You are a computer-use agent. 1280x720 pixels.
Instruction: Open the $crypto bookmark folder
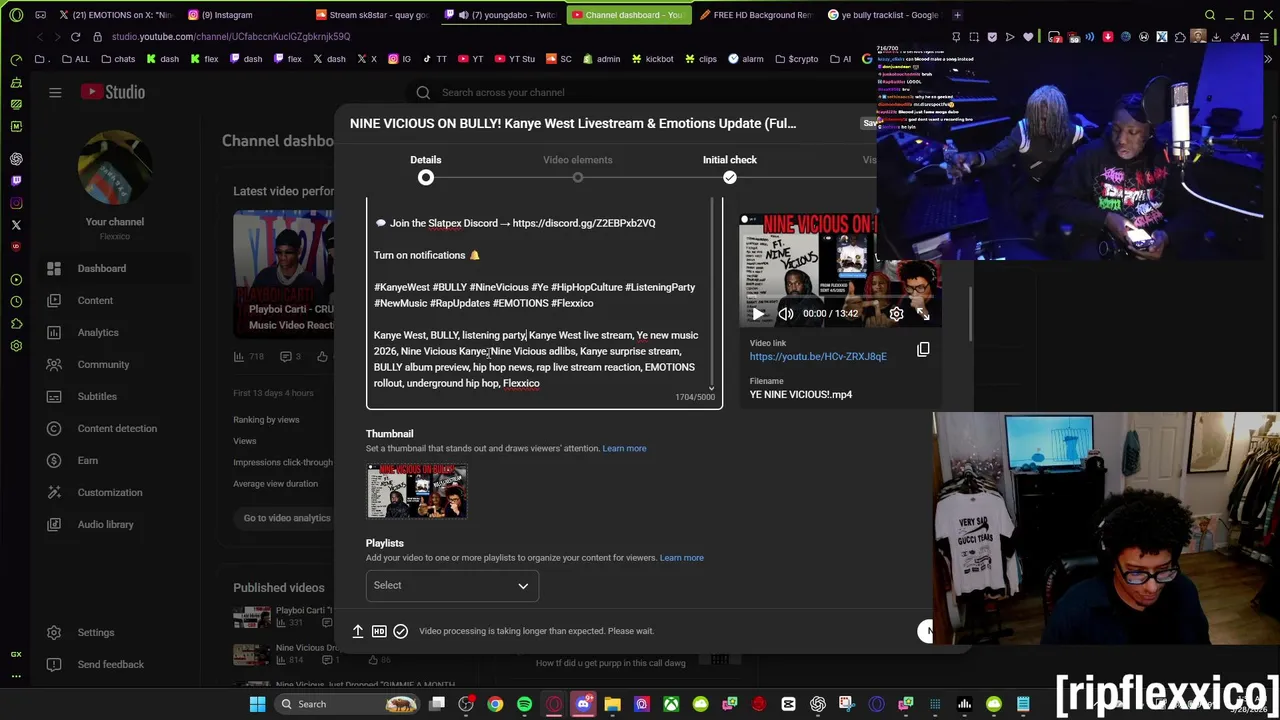click(797, 59)
